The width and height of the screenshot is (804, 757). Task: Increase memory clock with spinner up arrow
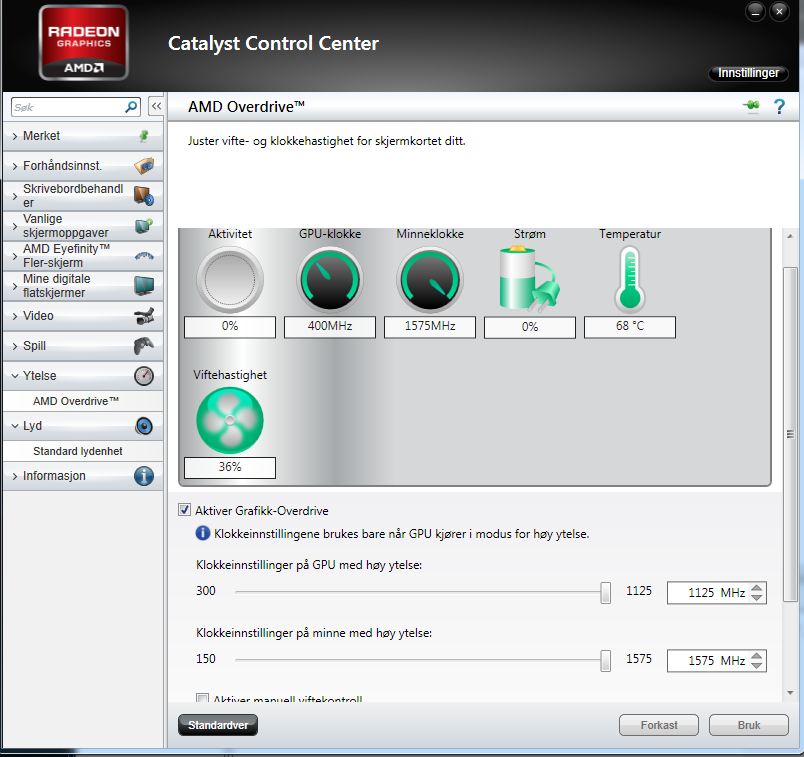pos(756,656)
